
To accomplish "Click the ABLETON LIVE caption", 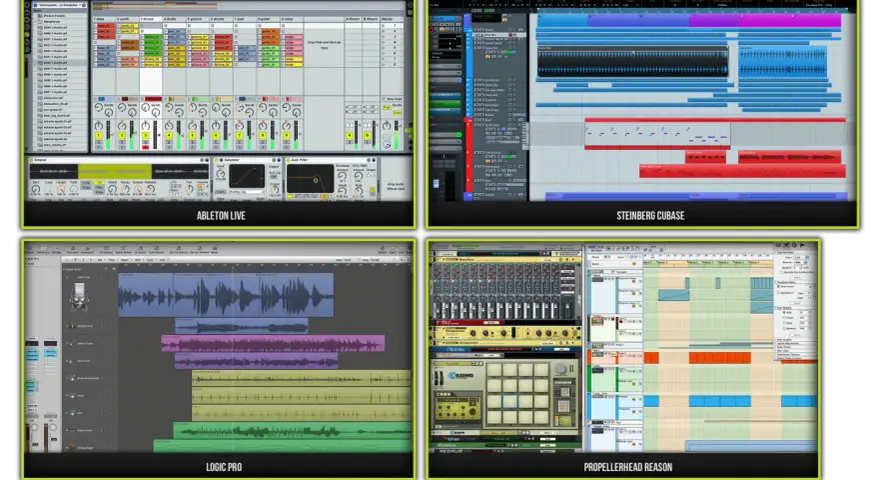I will click(221, 216).
